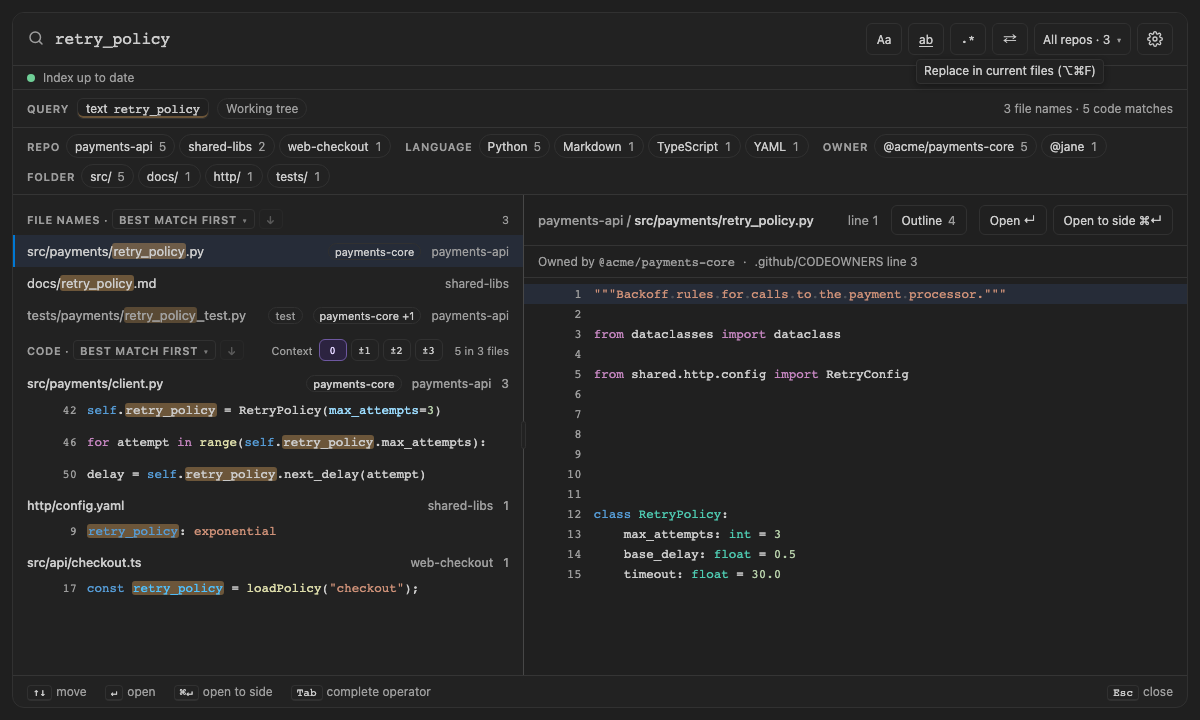Toggle match case (Aa) option
Viewport: 1200px width, 720px height.
point(884,39)
